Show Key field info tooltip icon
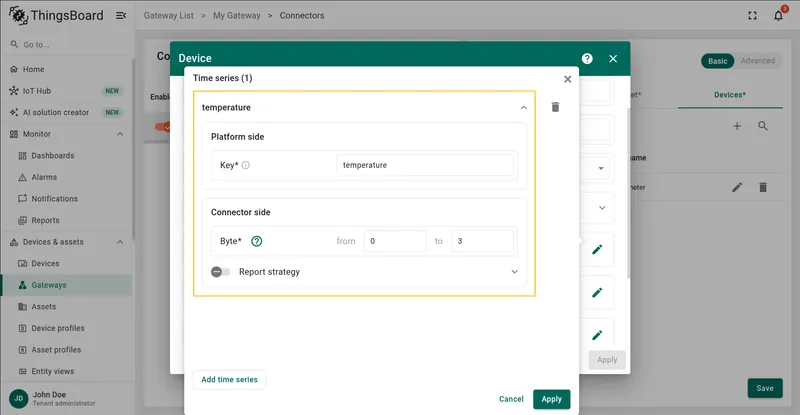800x415 pixels. point(245,165)
